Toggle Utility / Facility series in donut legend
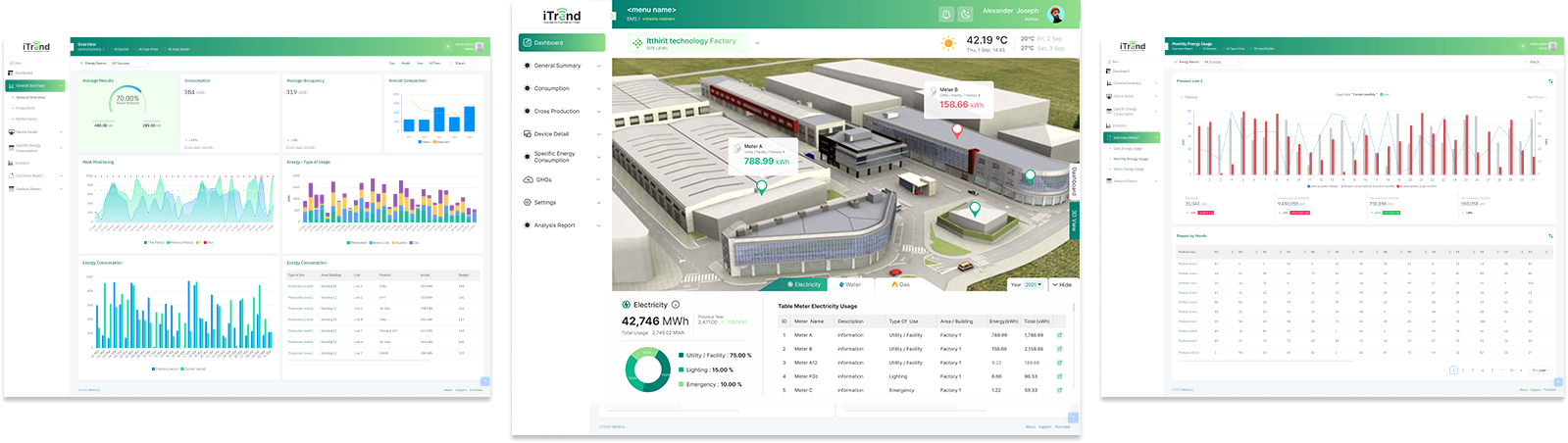 point(716,356)
